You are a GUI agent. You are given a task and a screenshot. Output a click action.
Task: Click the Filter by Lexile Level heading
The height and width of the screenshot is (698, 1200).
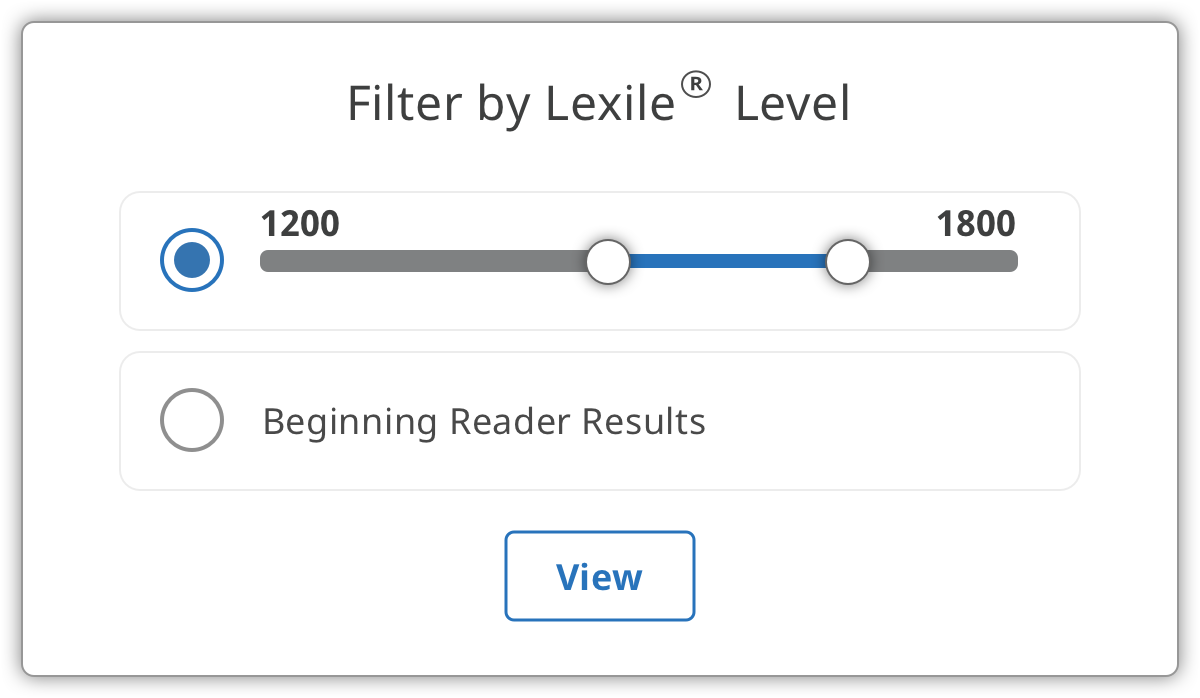[599, 102]
